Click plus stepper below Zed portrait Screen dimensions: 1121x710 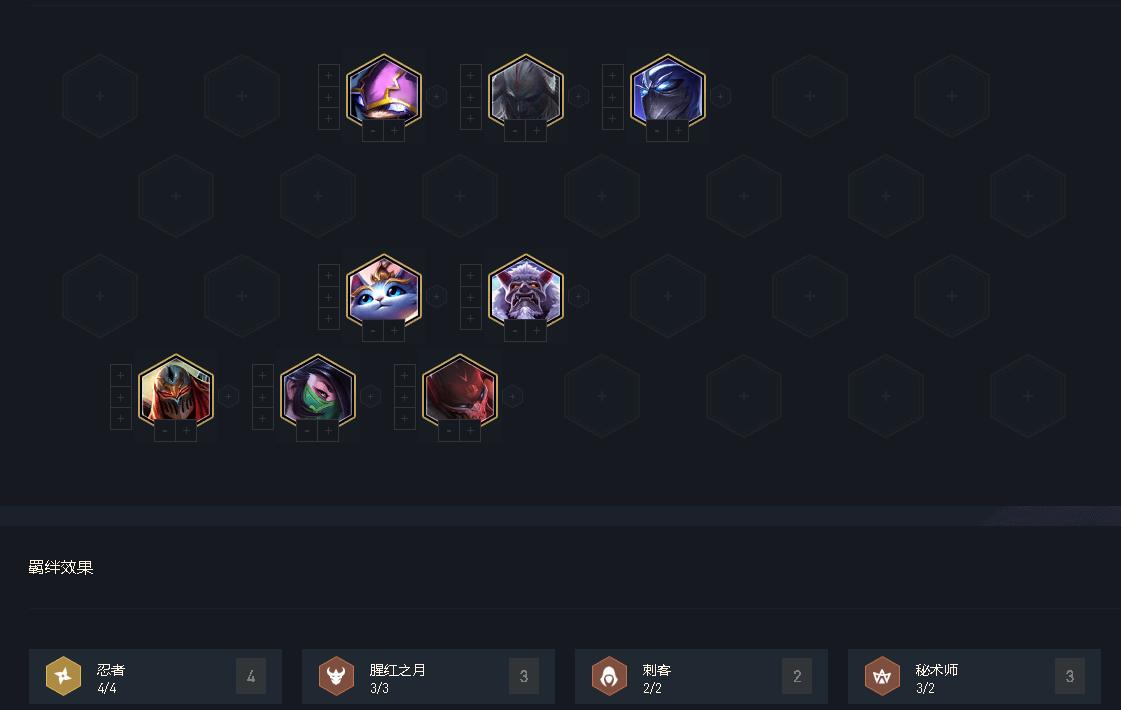coord(186,431)
